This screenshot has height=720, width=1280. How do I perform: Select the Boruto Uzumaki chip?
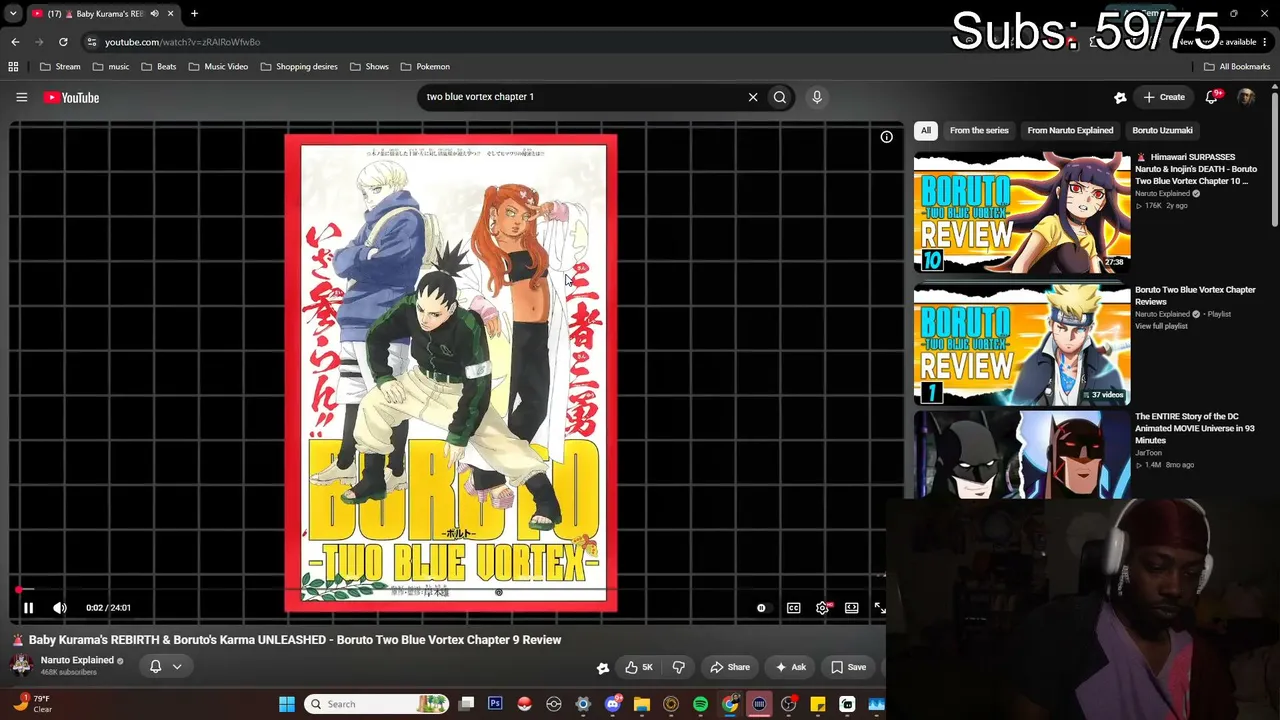pyautogui.click(x=1162, y=130)
